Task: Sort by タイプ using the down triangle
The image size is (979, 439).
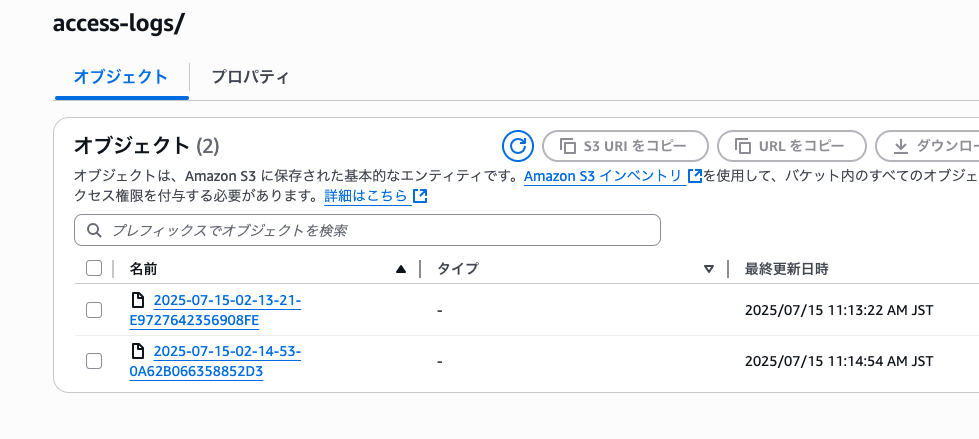Action: pos(709,269)
